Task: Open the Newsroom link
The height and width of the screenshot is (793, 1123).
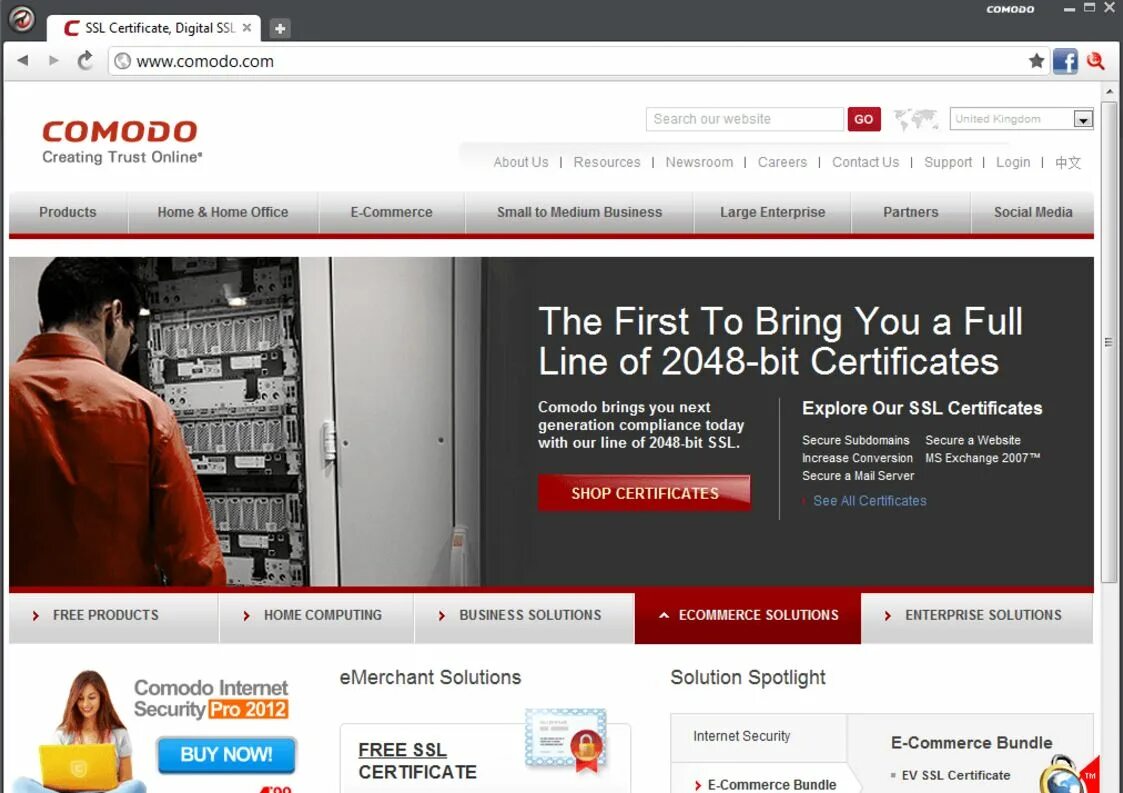Action: click(x=699, y=162)
